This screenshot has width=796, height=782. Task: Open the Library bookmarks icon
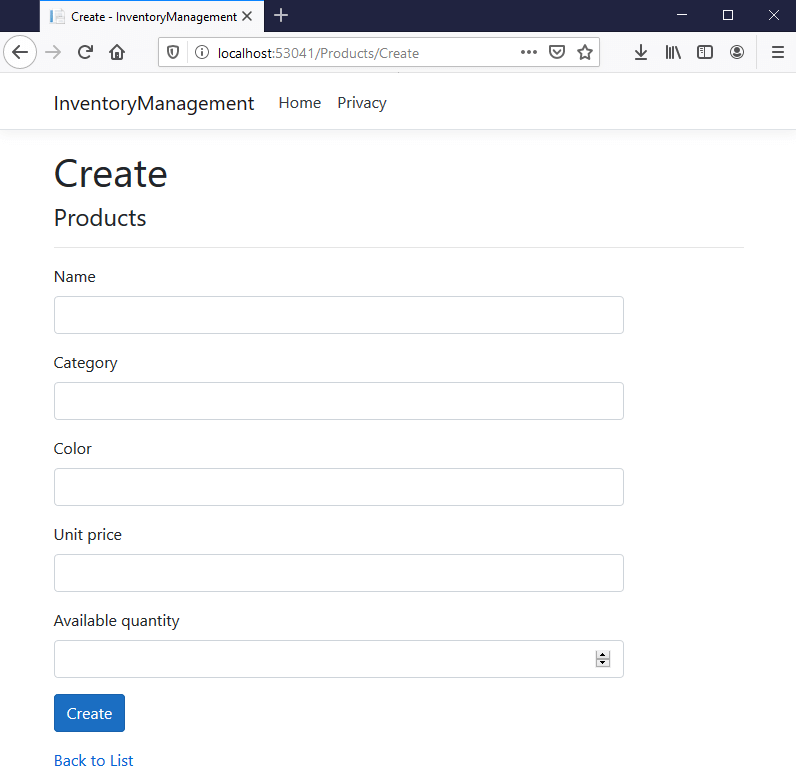coord(673,53)
